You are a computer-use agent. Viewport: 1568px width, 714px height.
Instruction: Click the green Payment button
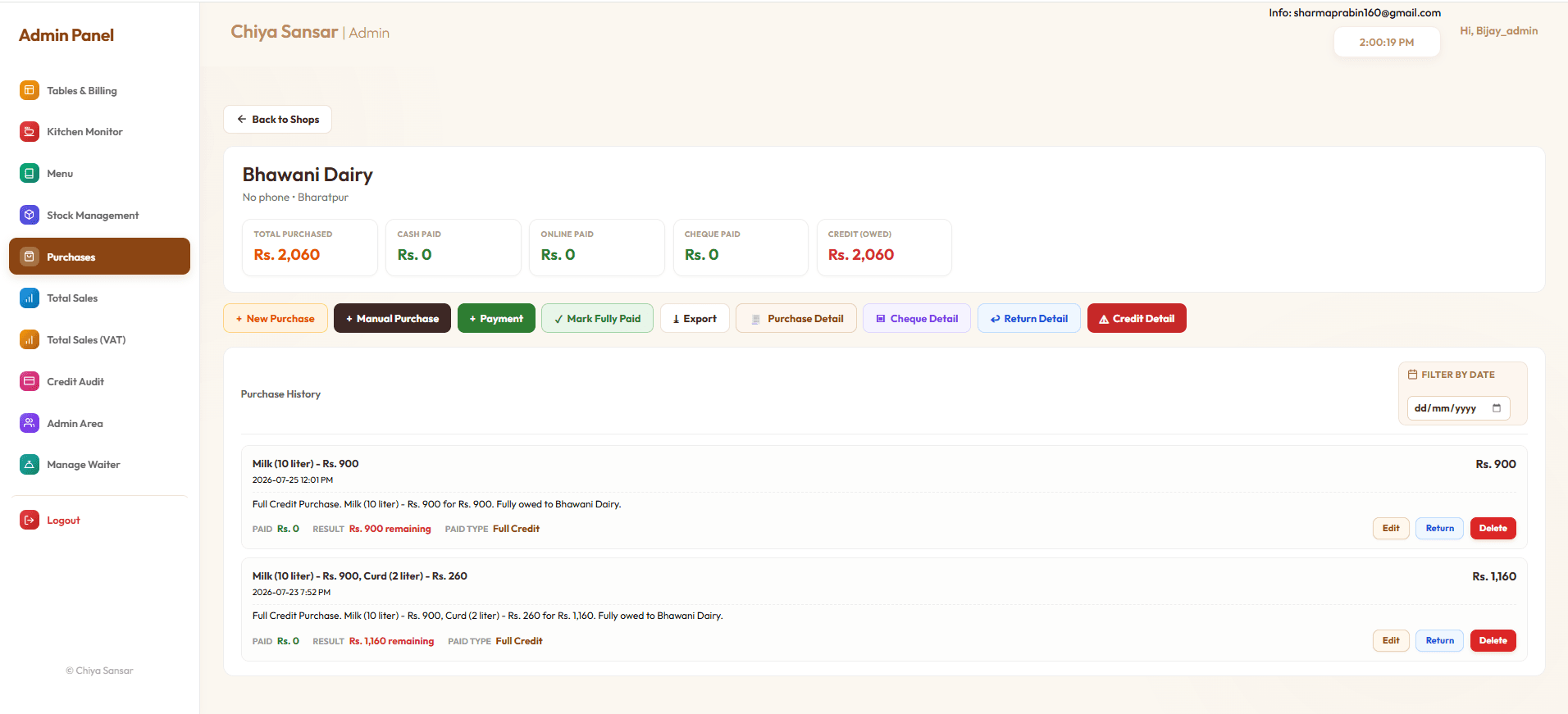click(x=496, y=318)
